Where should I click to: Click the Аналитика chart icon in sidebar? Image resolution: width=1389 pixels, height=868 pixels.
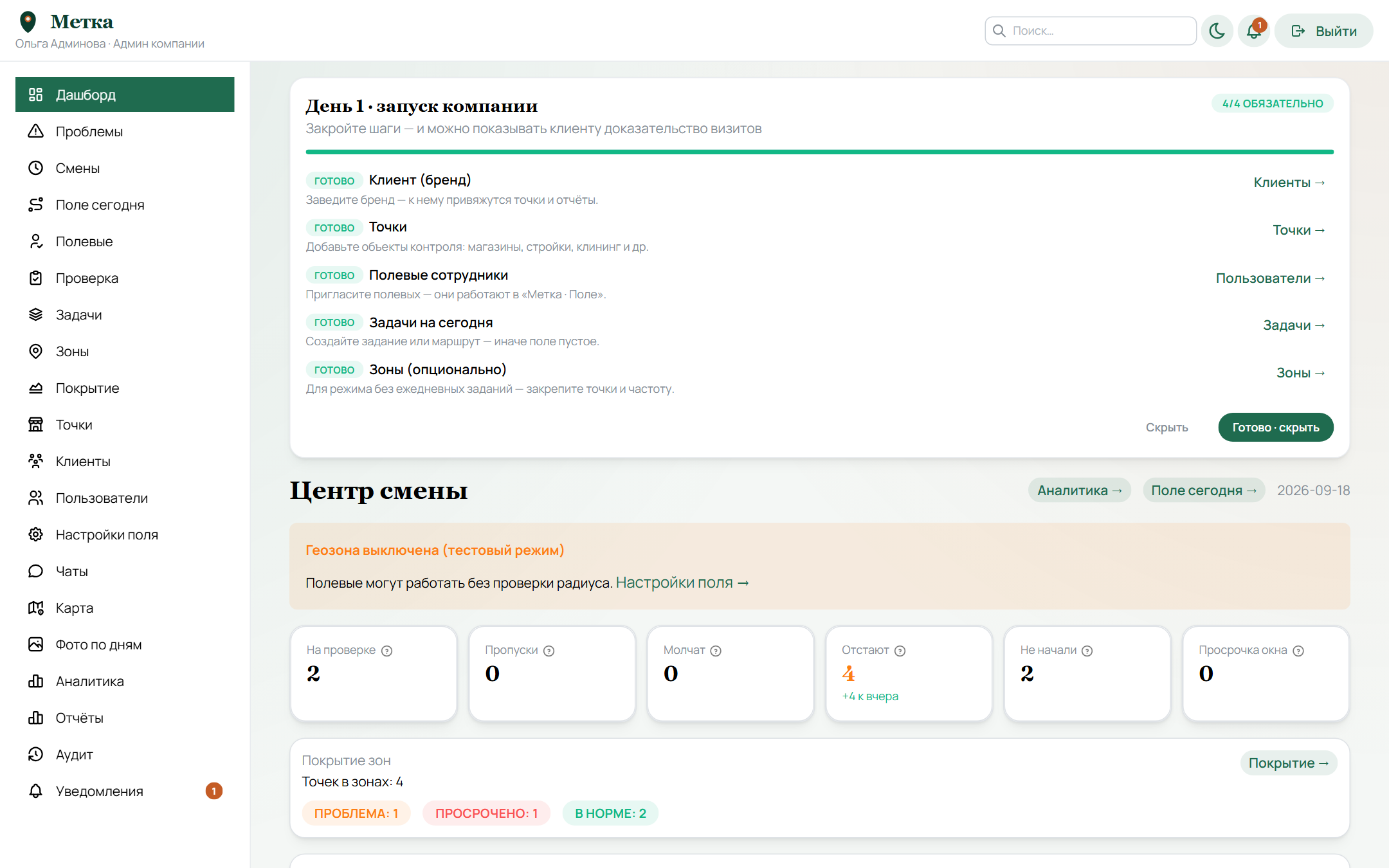[x=36, y=681]
